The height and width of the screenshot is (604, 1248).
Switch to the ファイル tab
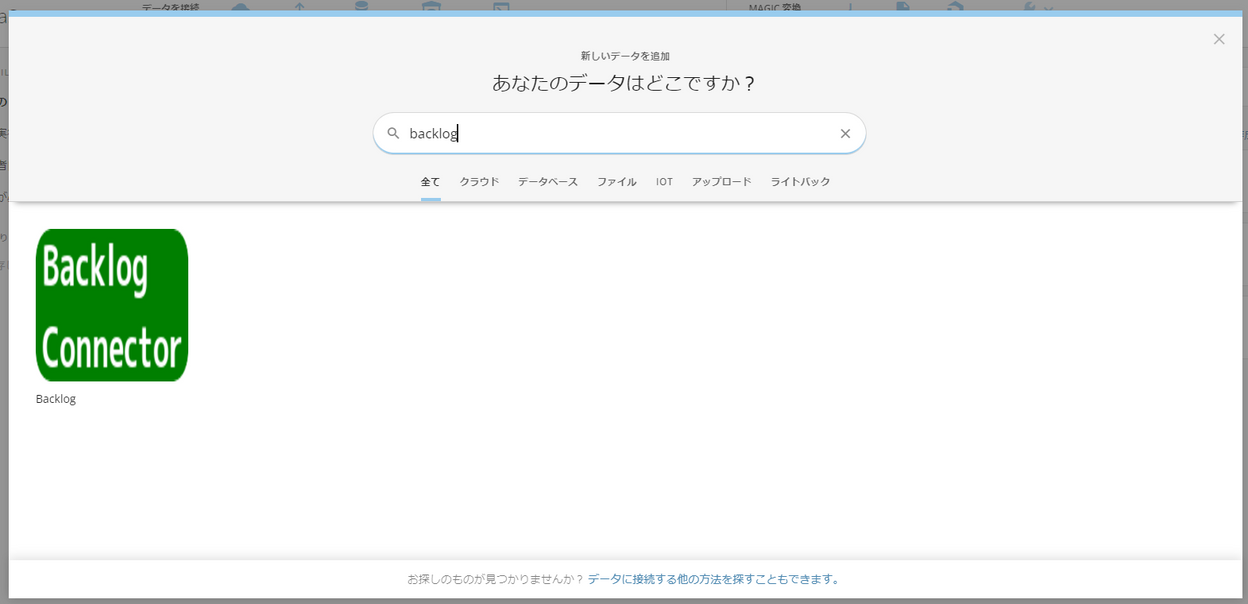tap(617, 182)
